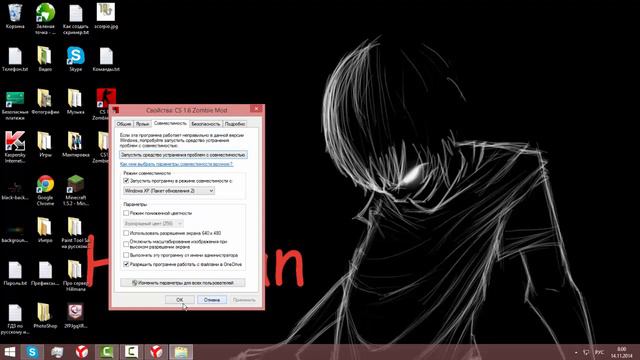Open the Музыка folder
The height and width of the screenshot is (360, 640).
click(75, 98)
